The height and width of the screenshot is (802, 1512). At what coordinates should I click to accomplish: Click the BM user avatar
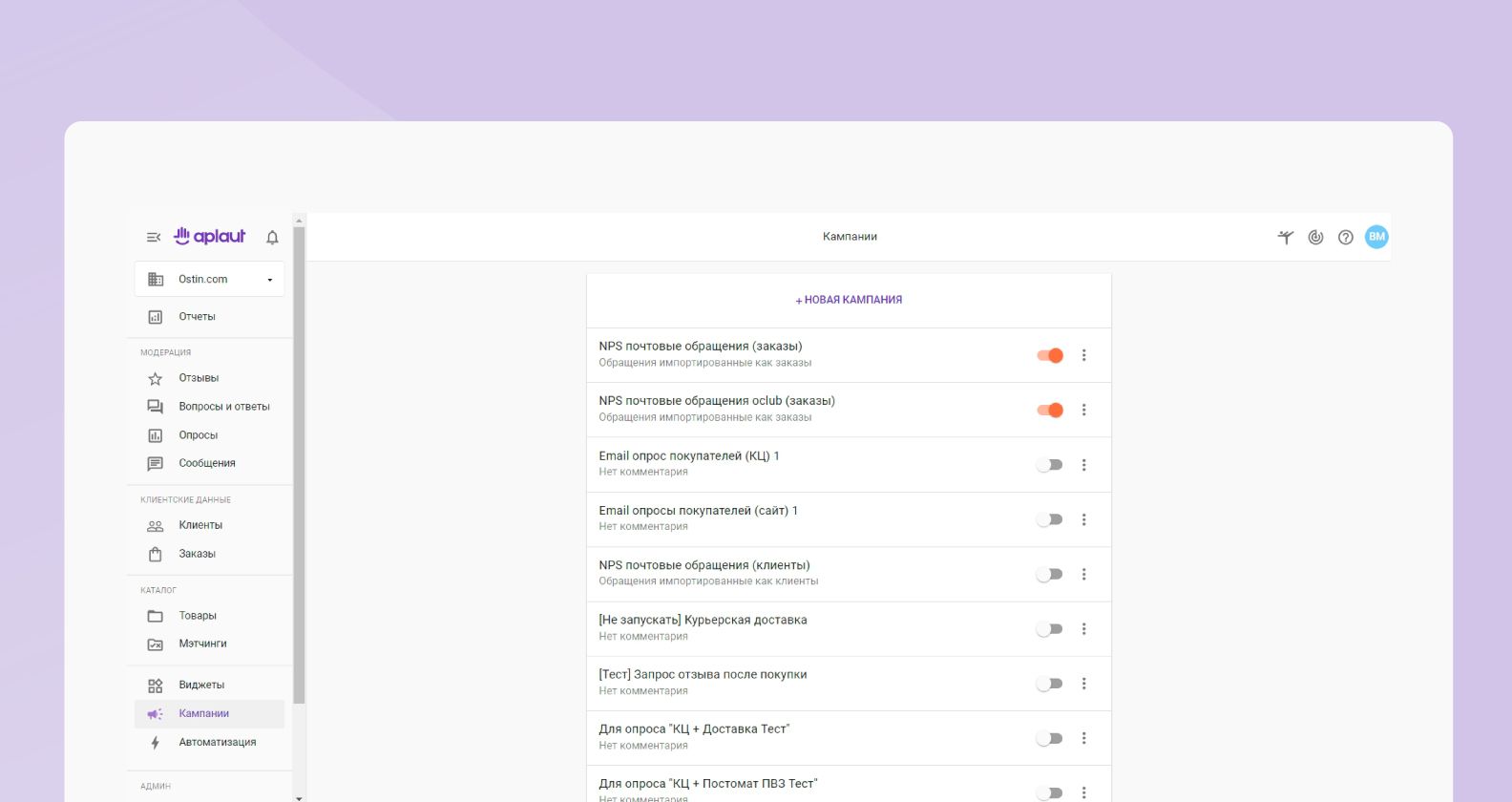click(x=1375, y=237)
